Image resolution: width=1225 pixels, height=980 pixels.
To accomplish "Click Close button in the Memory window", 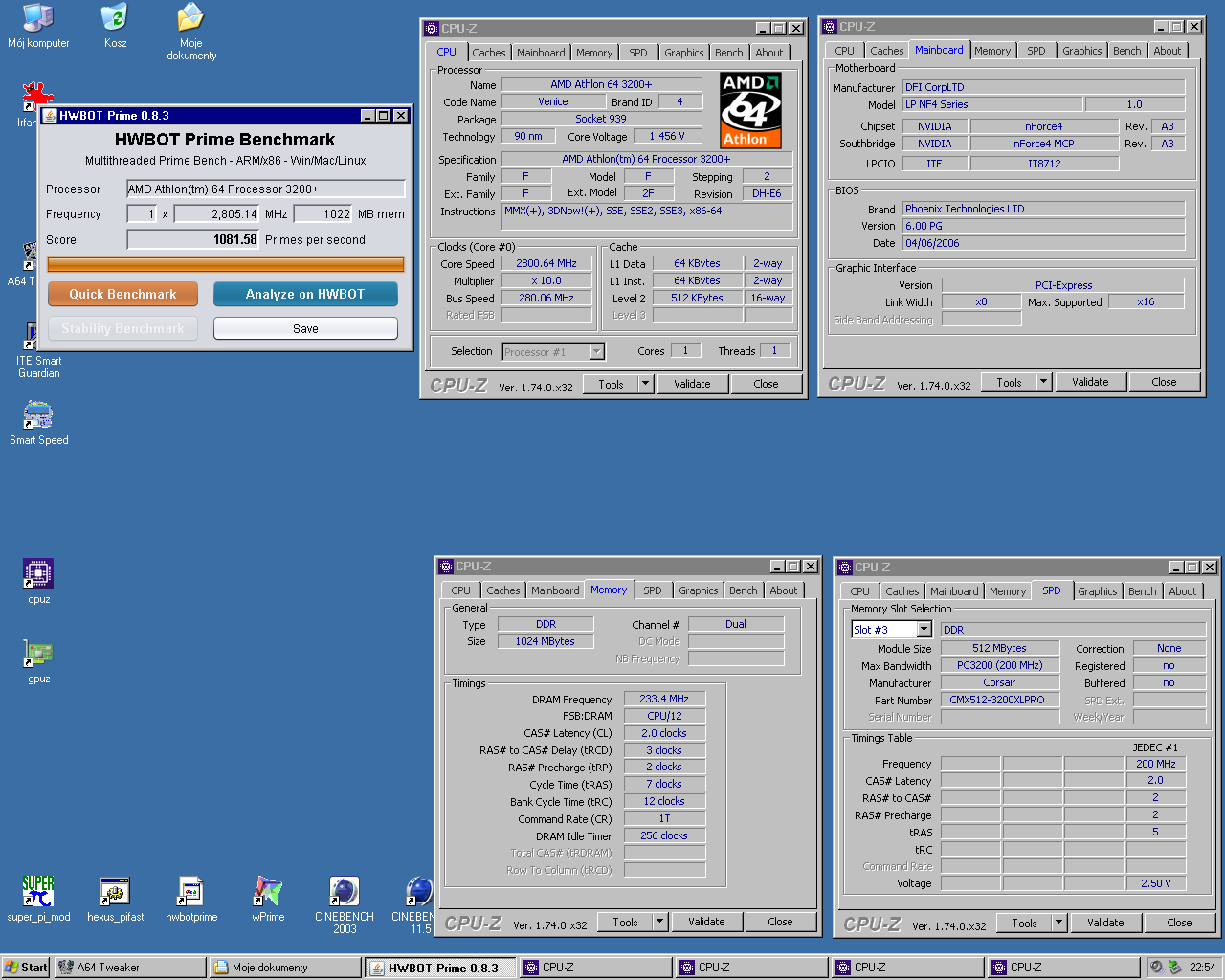I will (x=780, y=922).
